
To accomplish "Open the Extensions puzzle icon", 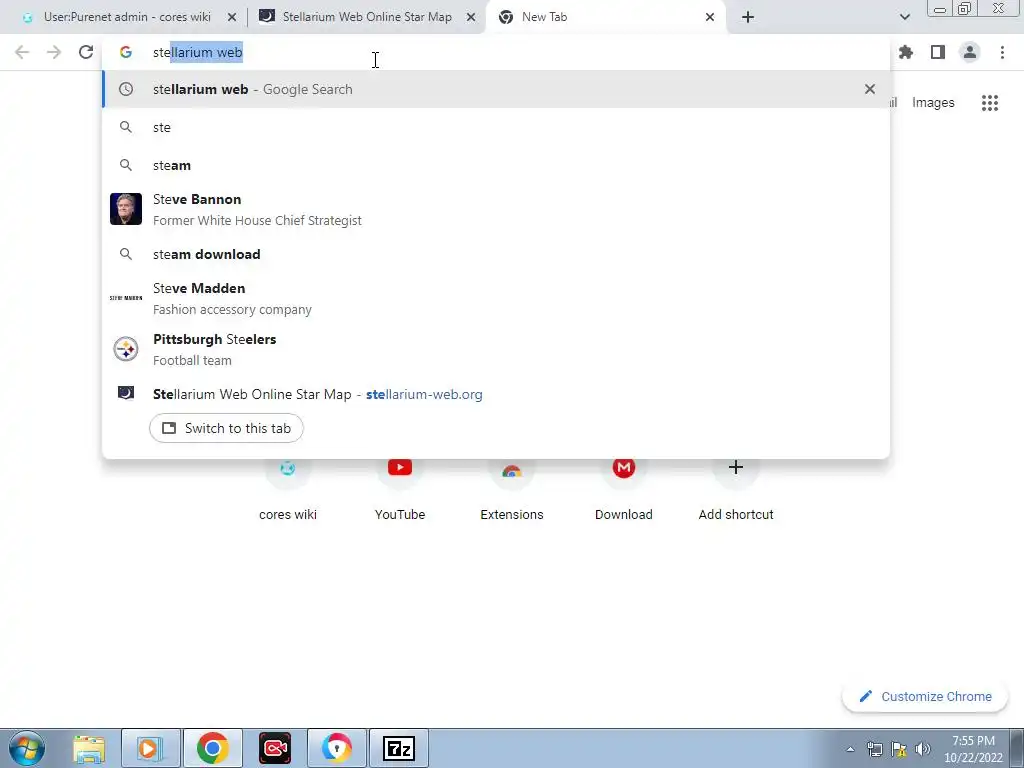I will click(906, 52).
